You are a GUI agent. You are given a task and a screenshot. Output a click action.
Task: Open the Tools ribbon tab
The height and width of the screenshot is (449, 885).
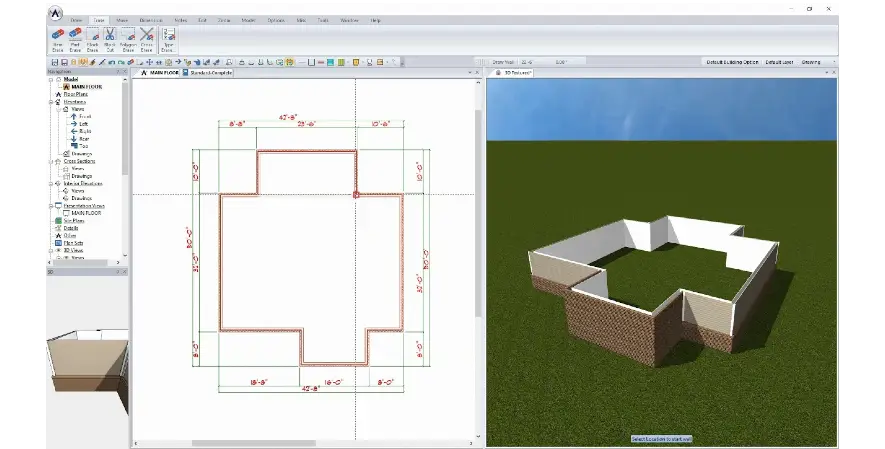pos(323,20)
